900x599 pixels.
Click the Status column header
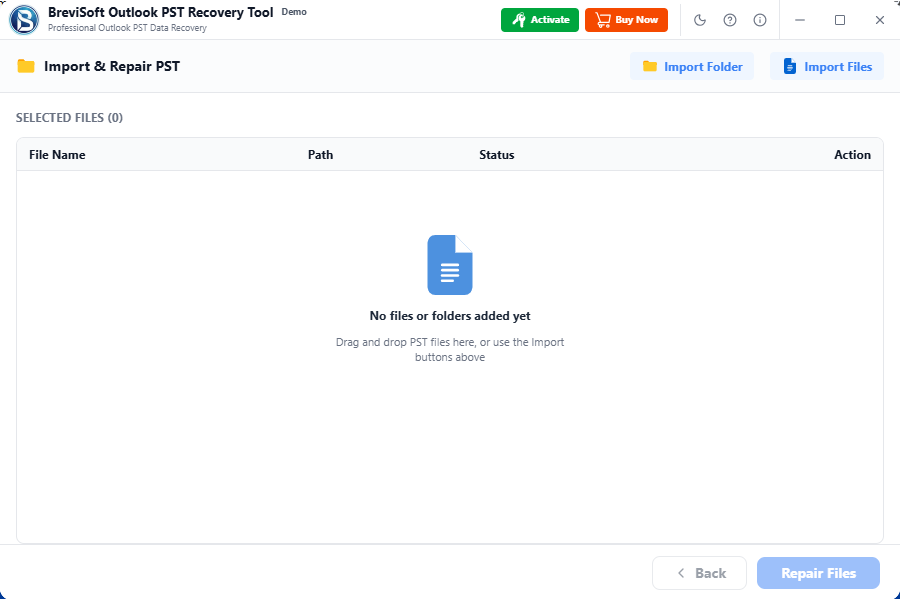click(x=496, y=155)
